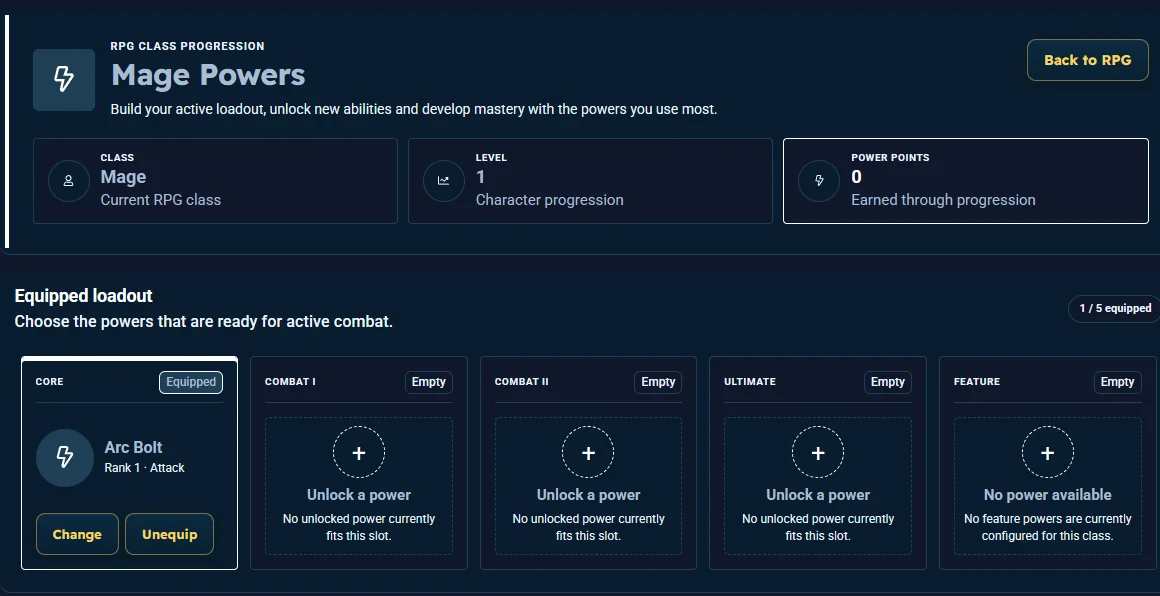Click the COMBAT I slot label
The height and width of the screenshot is (596, 1160).
coord(290,382)
